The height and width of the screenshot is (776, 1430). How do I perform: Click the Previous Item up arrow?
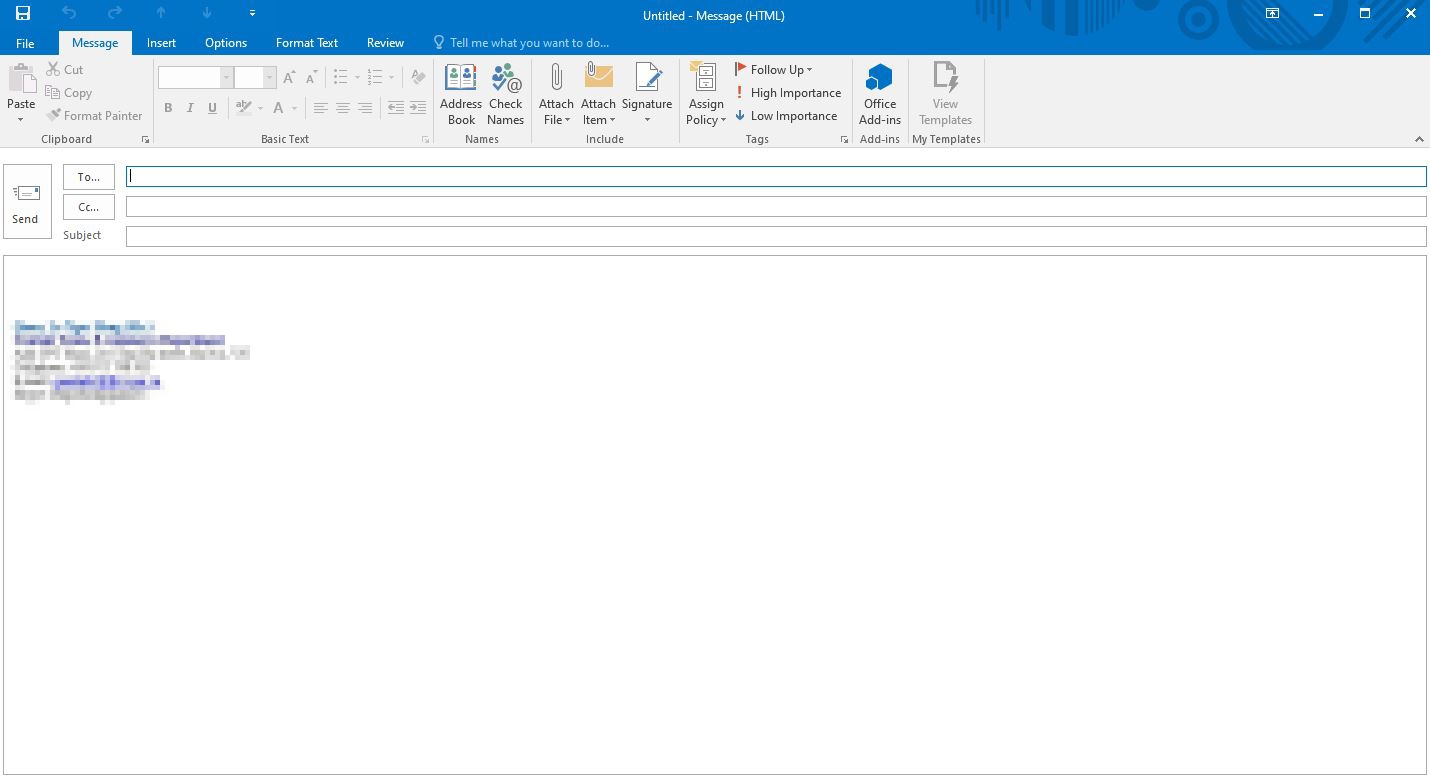tap(161, 13)
